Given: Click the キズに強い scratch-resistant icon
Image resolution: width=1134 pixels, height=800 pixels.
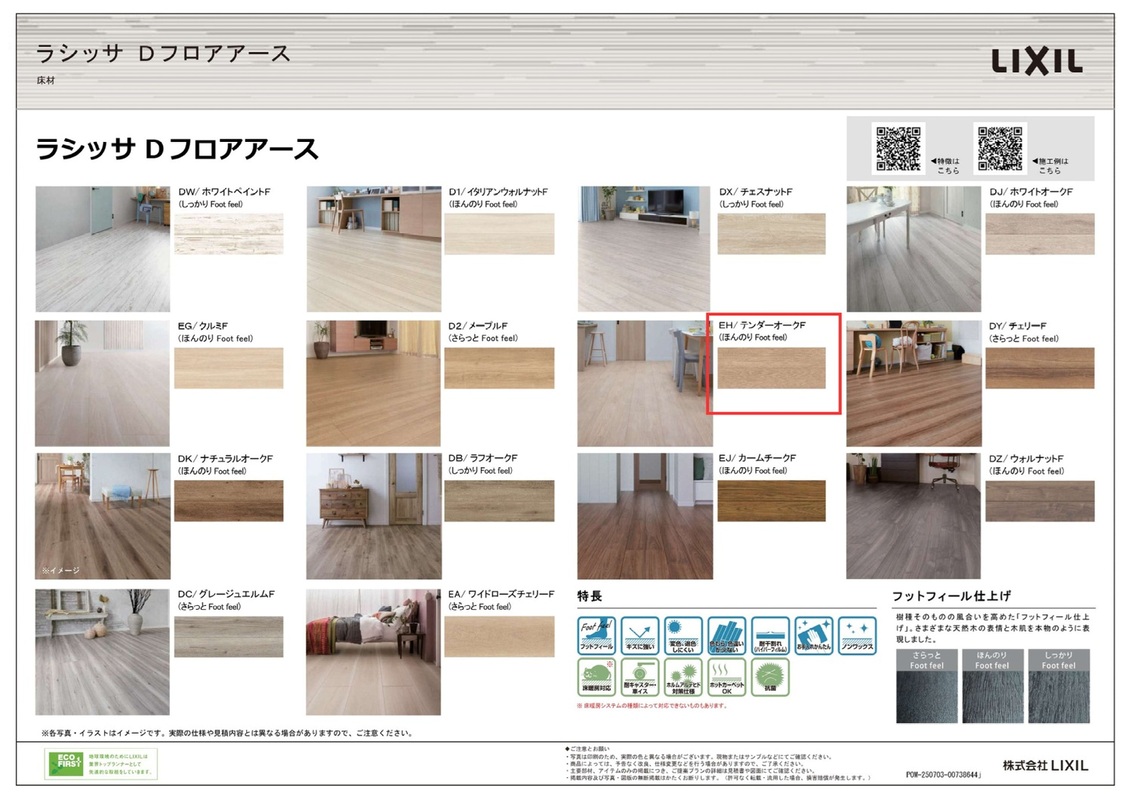Looking at the screenshot, I should pos(640,636).
